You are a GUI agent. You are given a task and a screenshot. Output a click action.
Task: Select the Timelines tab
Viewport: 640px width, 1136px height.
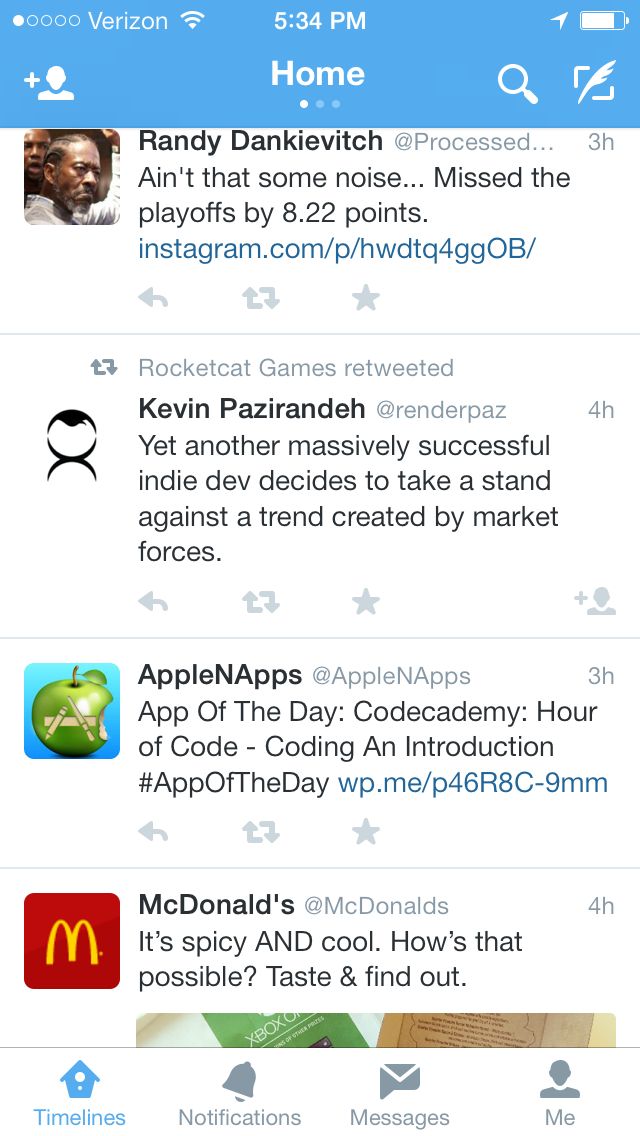click(x=80, y=1094)
